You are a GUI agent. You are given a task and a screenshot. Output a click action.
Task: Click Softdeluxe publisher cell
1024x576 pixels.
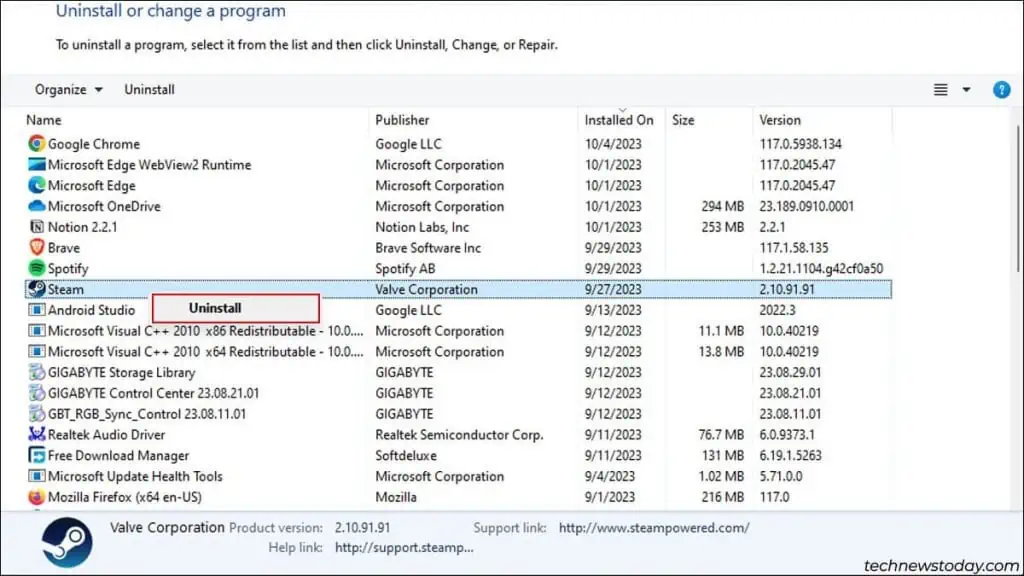click(x=406, y=456)
